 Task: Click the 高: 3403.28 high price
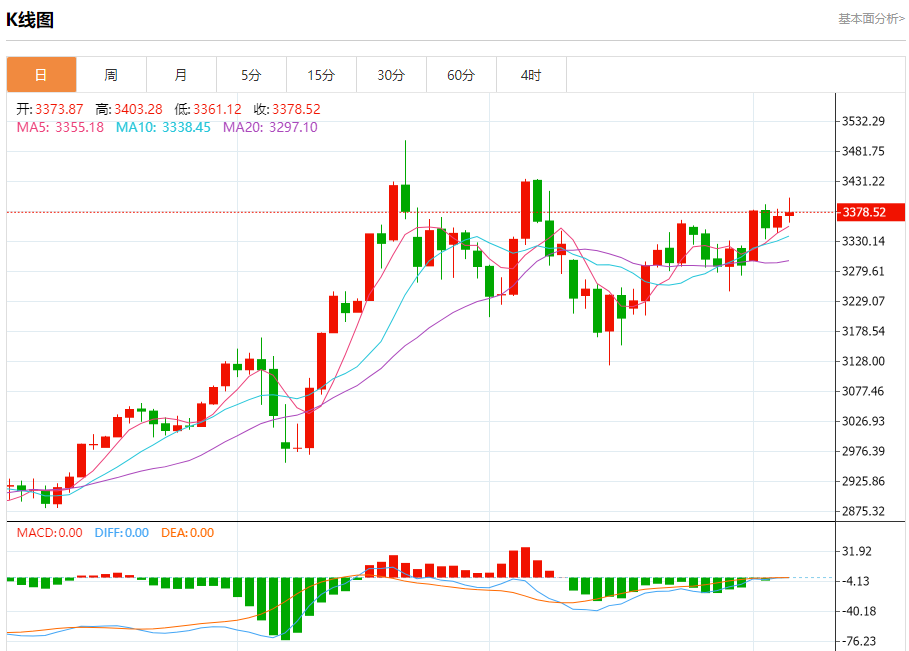(x=129, y=109)
